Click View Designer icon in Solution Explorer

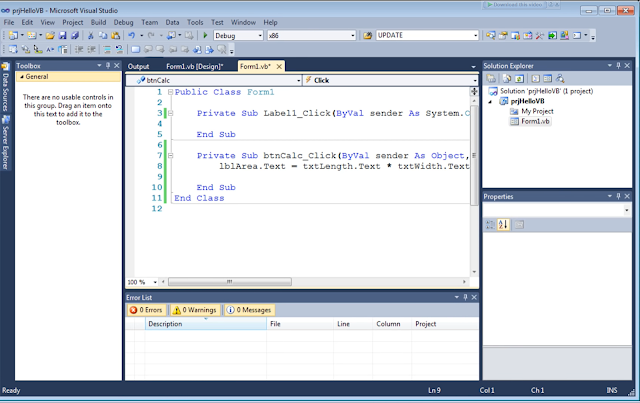pos(548,78)
